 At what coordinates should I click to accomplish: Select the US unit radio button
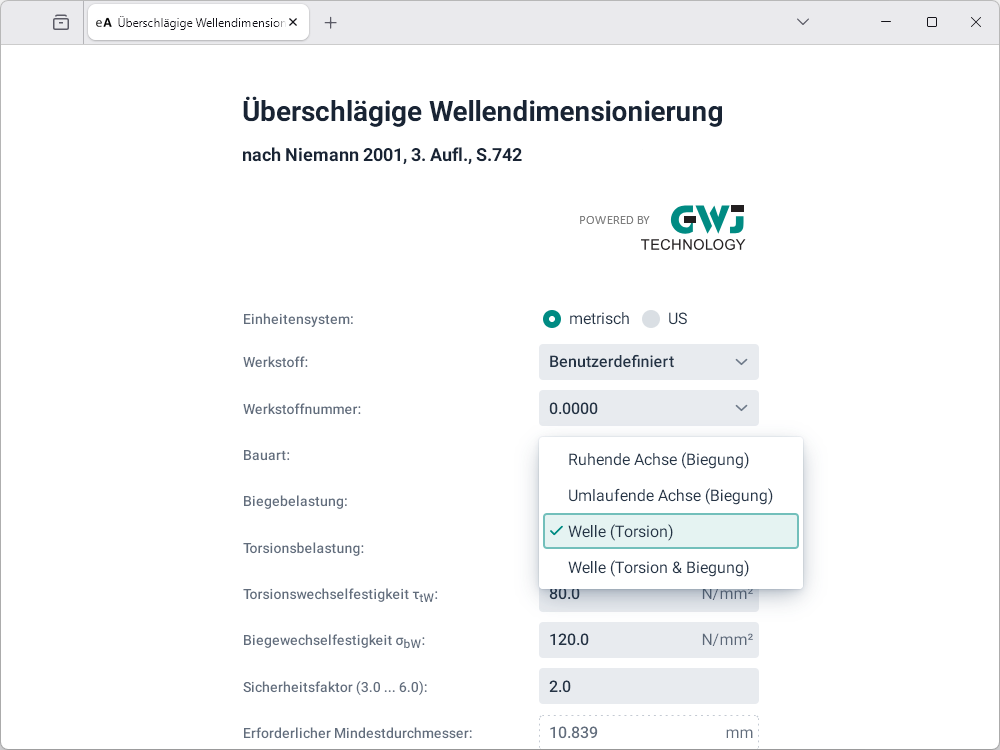point(651,319)
